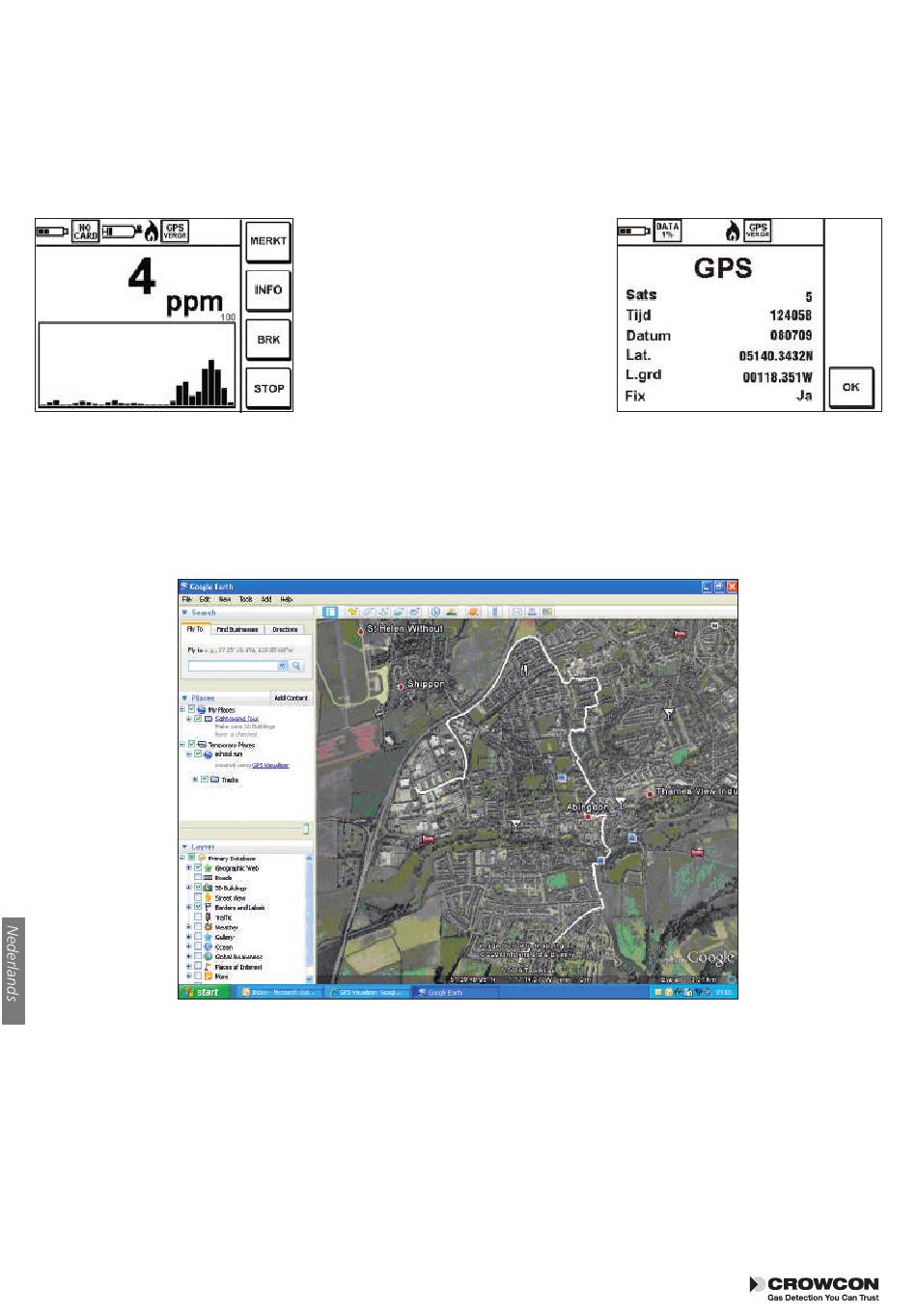The image size is (917, 1316).
Task: Click the email toolbar icon
Action: click(517, 612)
